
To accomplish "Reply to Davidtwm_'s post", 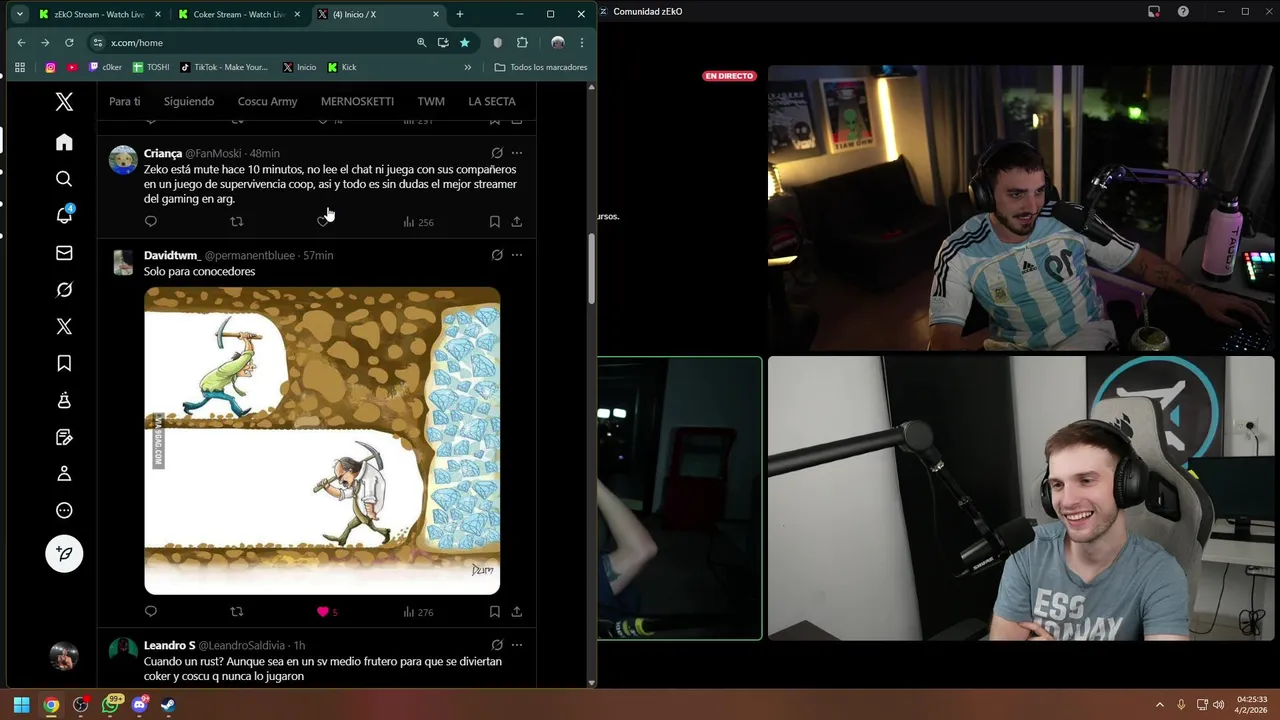I will [x=151, y=611].
